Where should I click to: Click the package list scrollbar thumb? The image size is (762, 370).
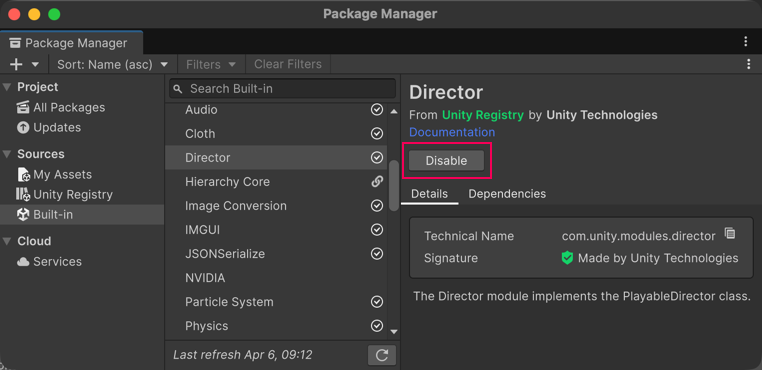point(394,185)
